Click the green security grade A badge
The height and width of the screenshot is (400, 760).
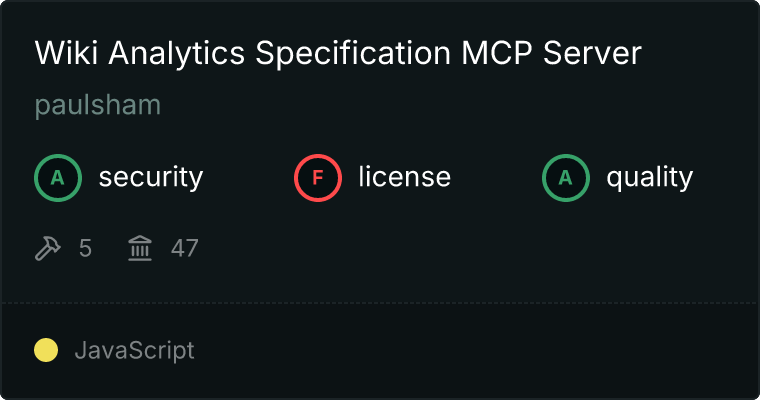58,178
